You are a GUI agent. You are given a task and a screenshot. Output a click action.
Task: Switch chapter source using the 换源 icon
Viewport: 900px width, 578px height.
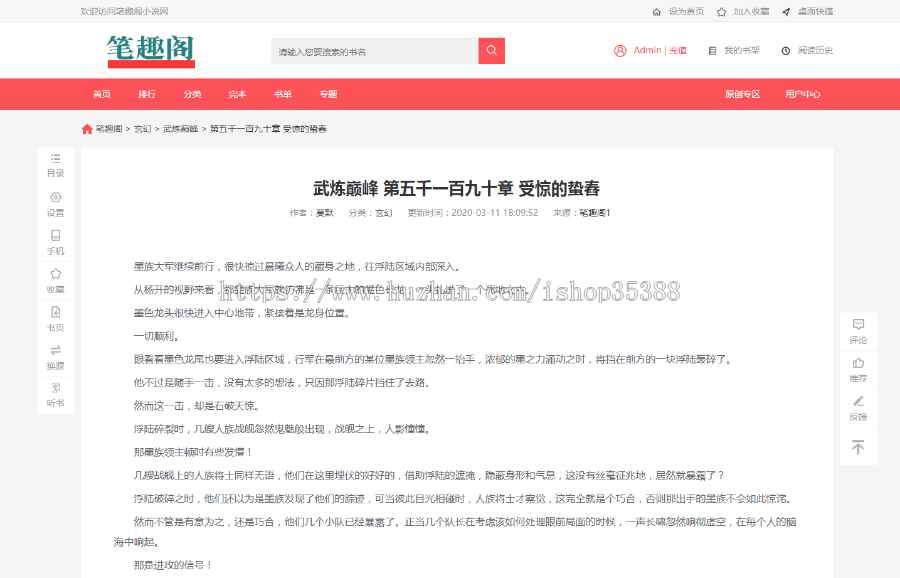[55, 356]
